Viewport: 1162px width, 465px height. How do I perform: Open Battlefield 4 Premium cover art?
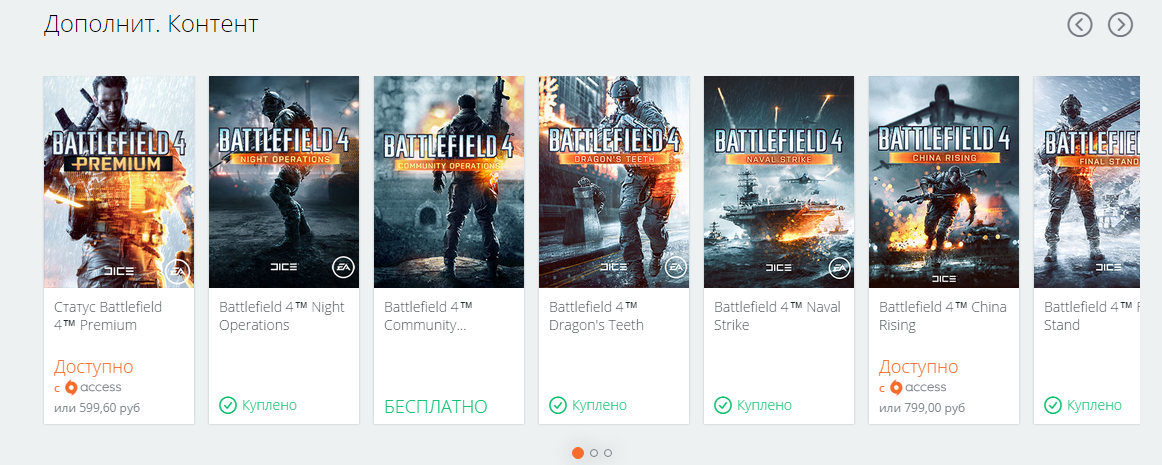pos(119,181)
